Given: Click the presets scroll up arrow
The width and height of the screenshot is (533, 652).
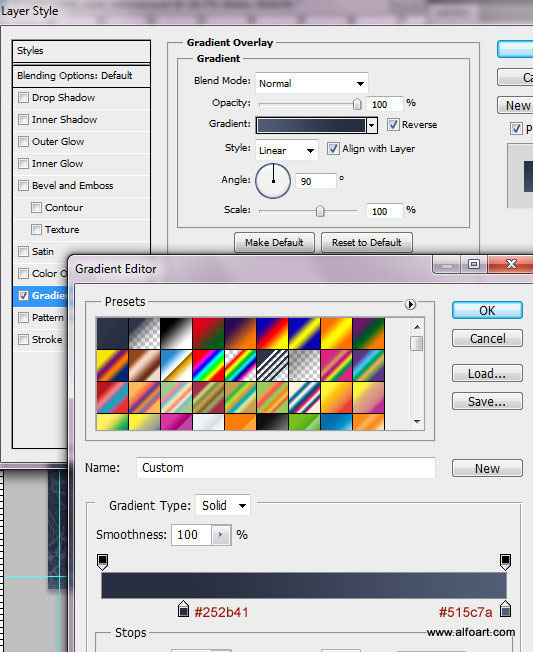Looking at the screenshot, I should tap(417, 327).
